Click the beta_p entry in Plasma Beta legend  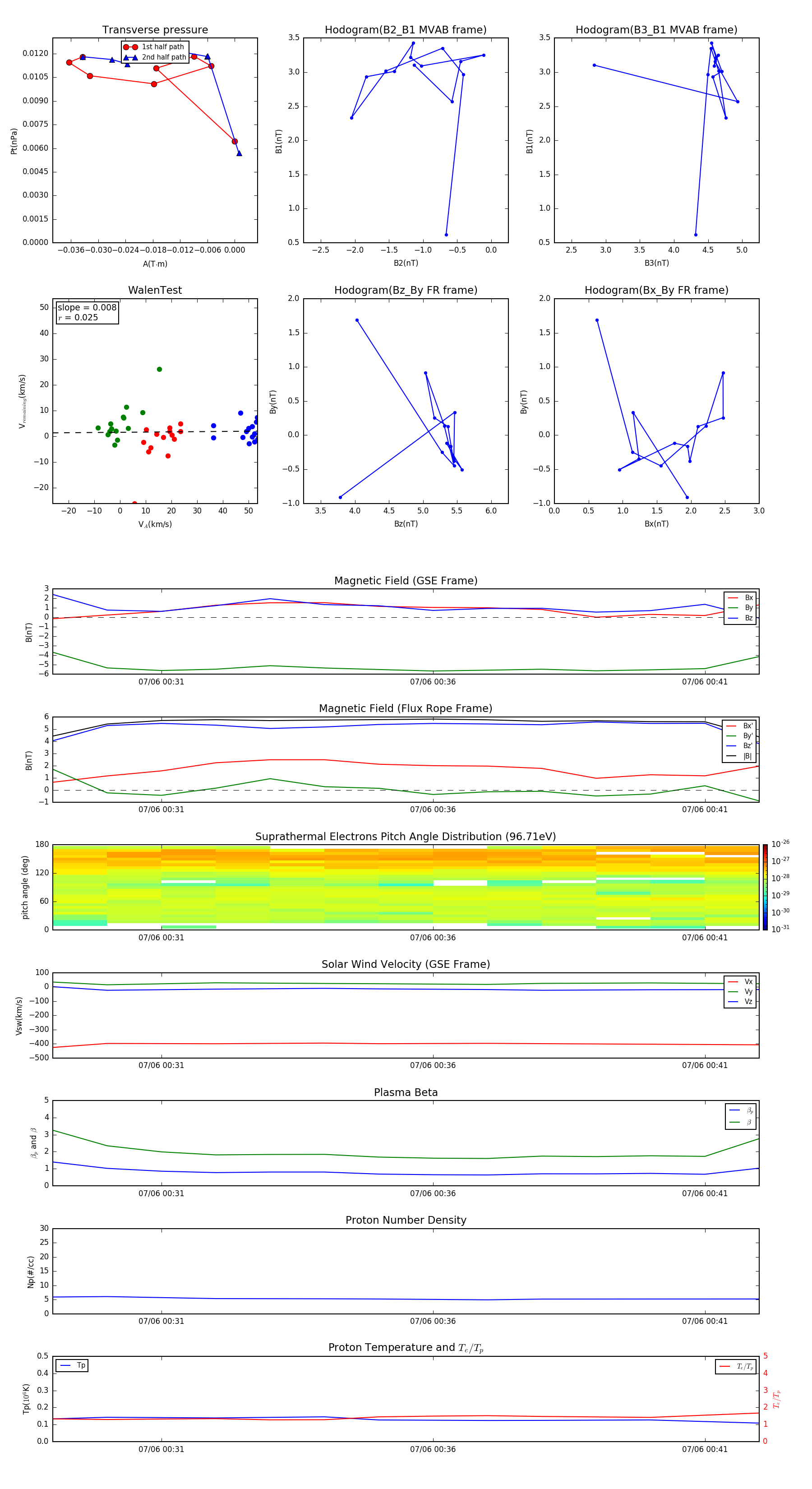(x=742, y=1110)
